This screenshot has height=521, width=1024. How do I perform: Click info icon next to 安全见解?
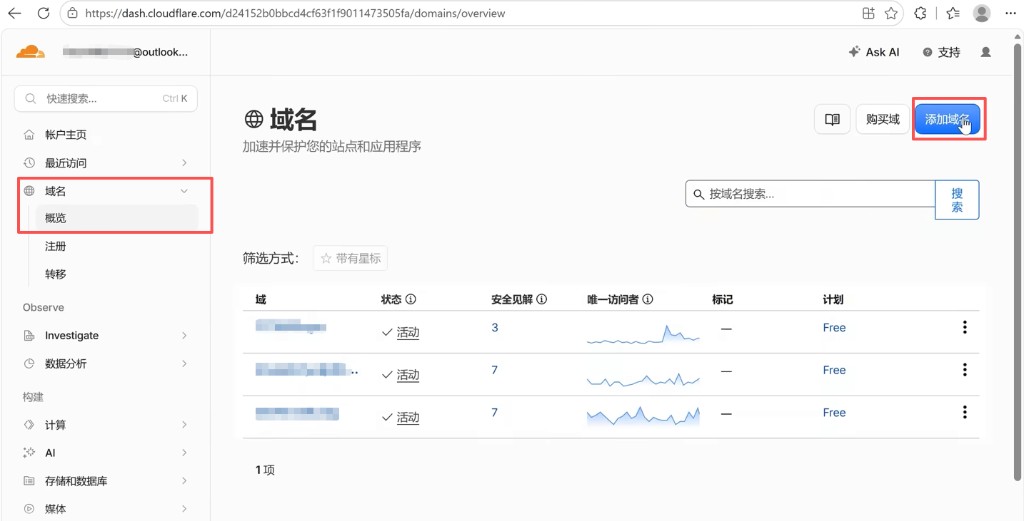(x=541, y=300)
